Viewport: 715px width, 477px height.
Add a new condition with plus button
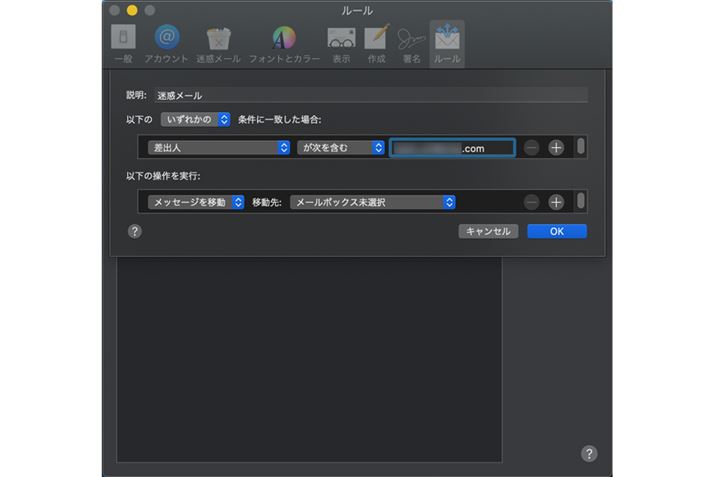click(x=557, y=147)
